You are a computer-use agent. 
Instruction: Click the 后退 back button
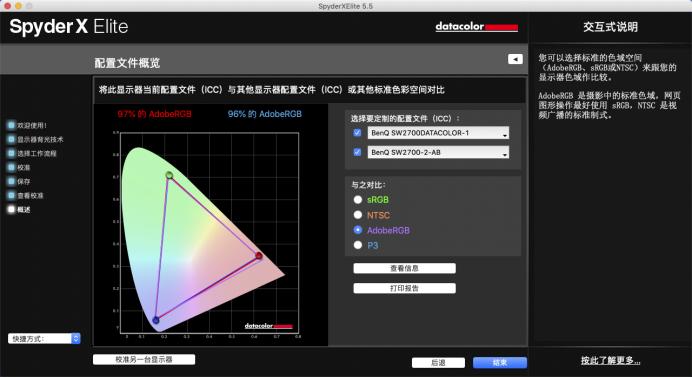point(438,363)
